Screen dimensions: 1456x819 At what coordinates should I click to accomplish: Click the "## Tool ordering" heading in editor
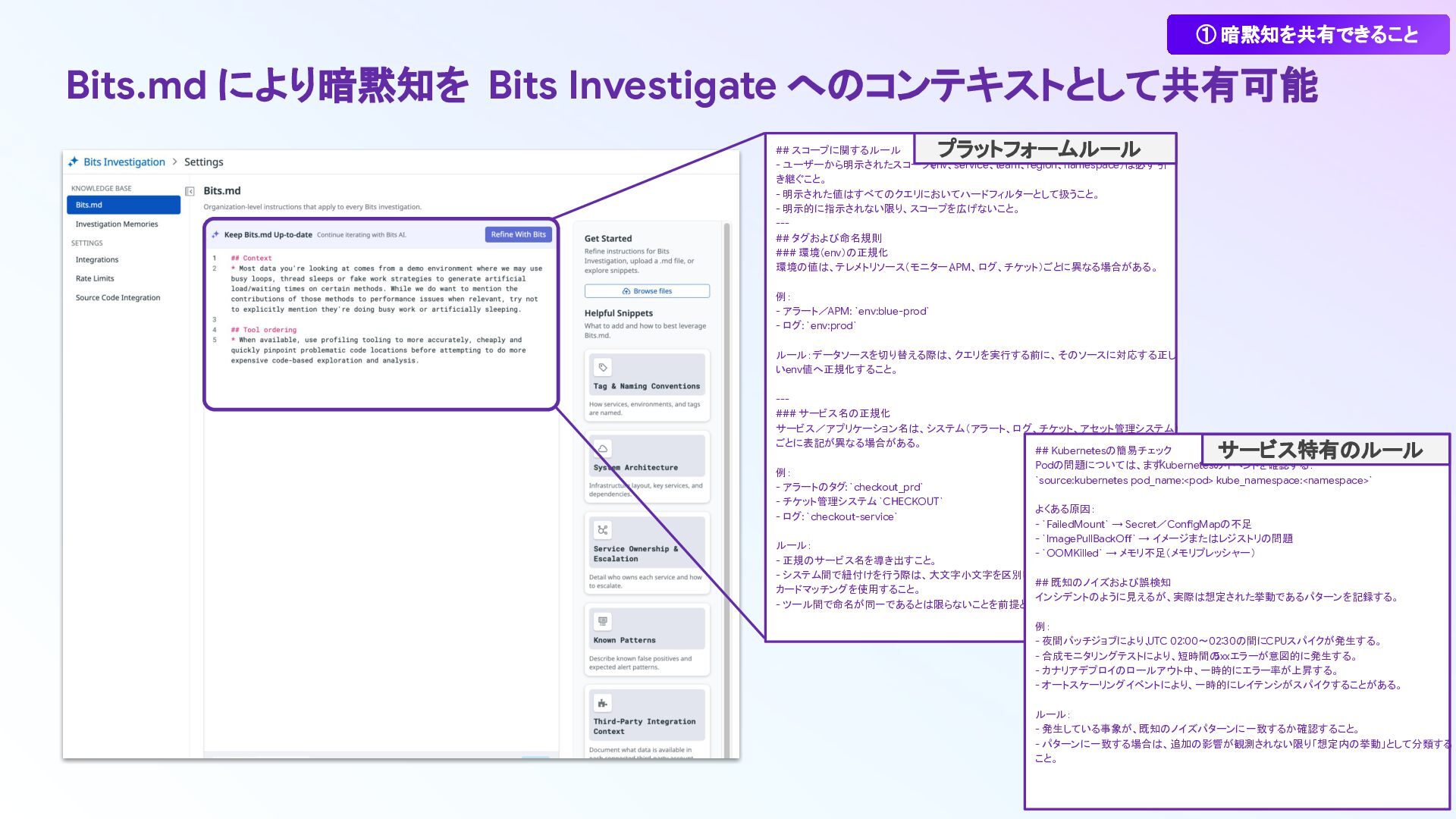pyautogui.click(x=264, y=330)
